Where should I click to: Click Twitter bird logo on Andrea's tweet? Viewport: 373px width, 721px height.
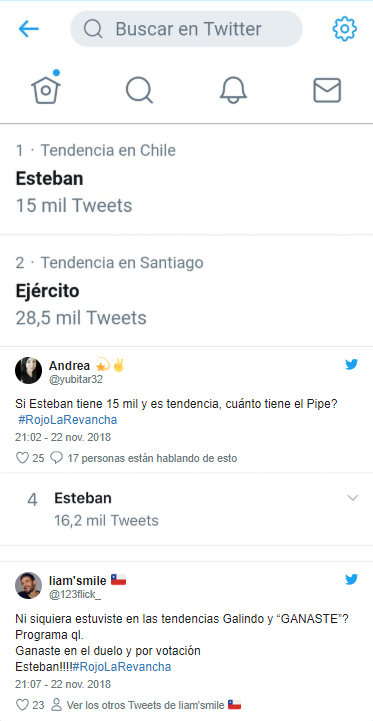[x=352, y=365]
